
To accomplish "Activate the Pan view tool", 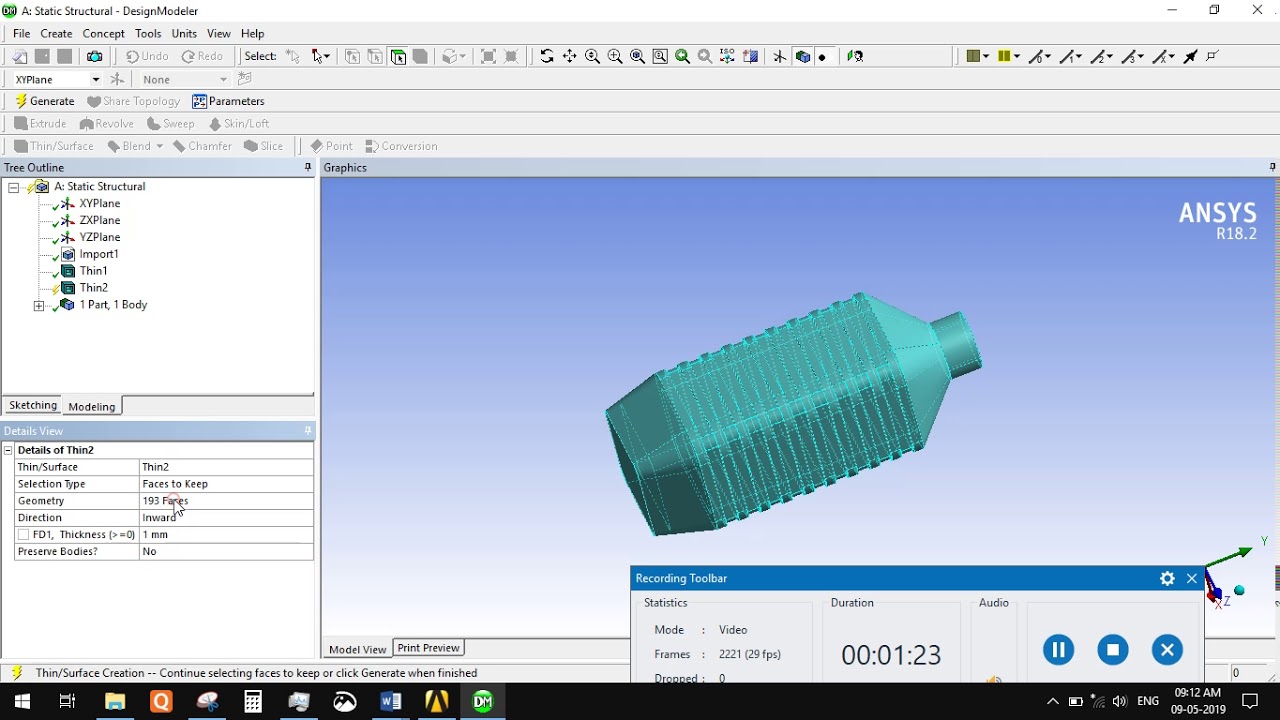I will coord(569,56).
